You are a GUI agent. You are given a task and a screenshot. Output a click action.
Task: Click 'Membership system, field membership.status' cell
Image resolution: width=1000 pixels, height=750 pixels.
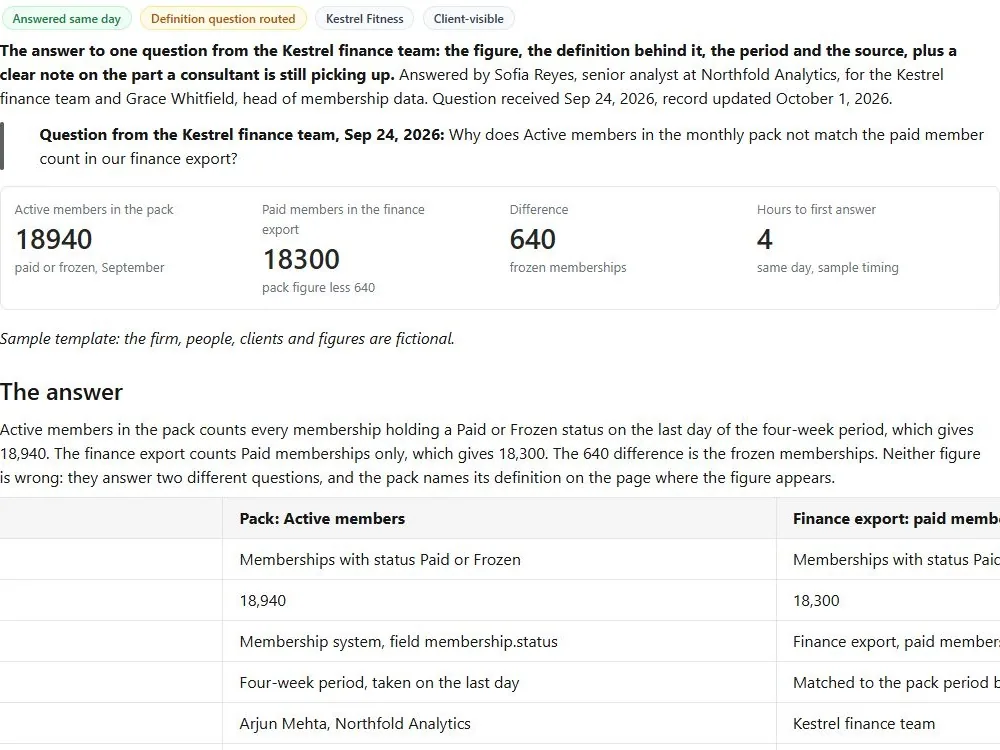tap(499, 641)
